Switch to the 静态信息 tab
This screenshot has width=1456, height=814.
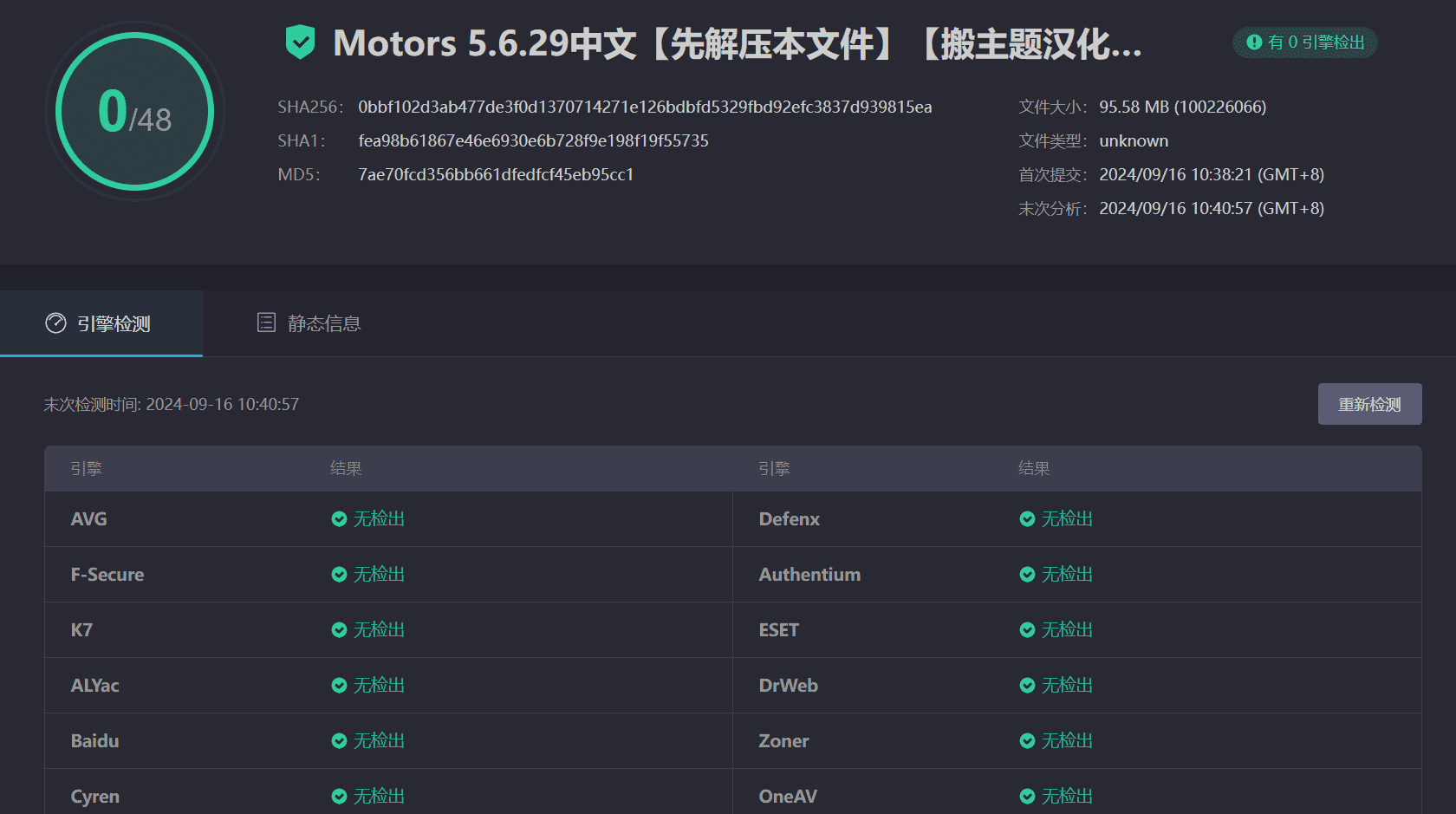(x=309, y=323)
